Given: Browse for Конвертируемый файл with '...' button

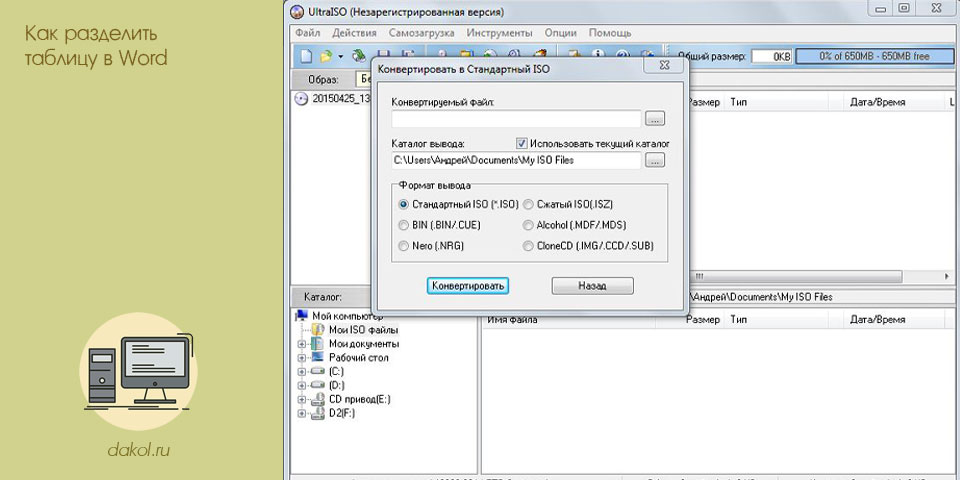Looking at the screenshot, I should point(655,119).
